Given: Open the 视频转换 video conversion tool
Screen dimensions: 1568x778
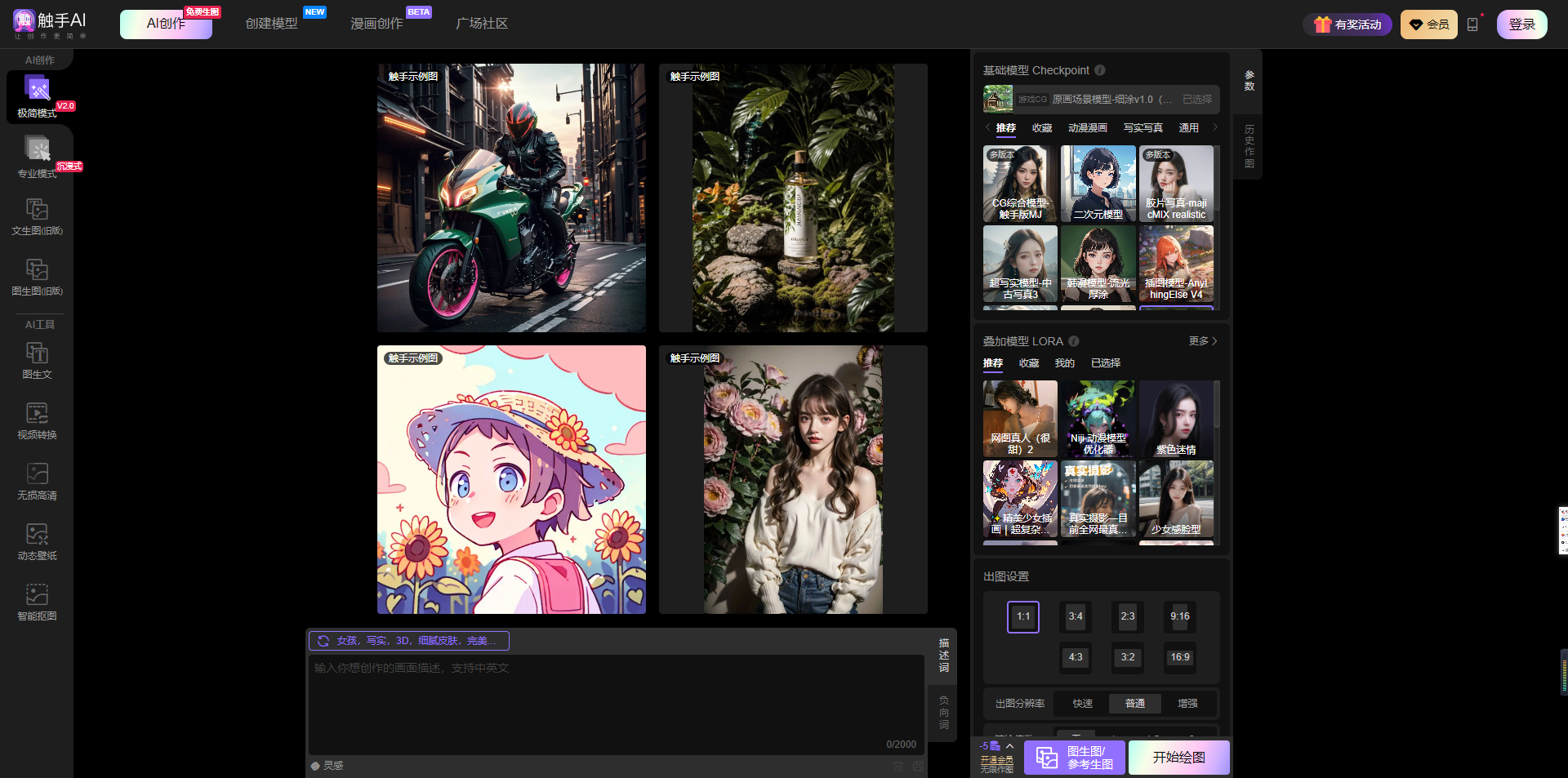Looking at the screenshot, I should click(38, 420).
